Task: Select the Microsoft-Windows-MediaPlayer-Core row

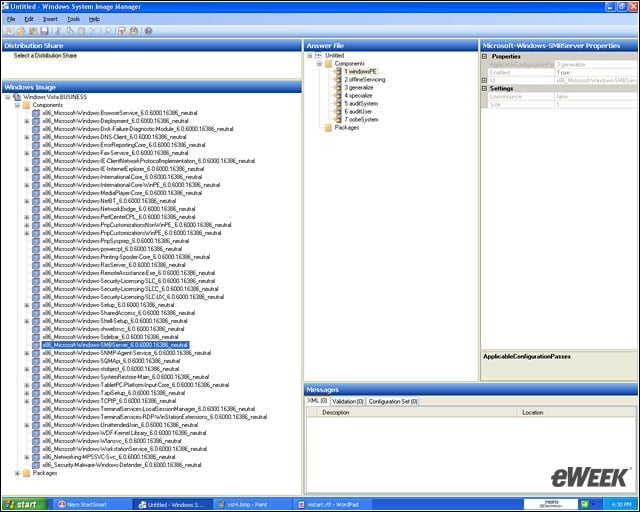Action: [x=122, y=193]
